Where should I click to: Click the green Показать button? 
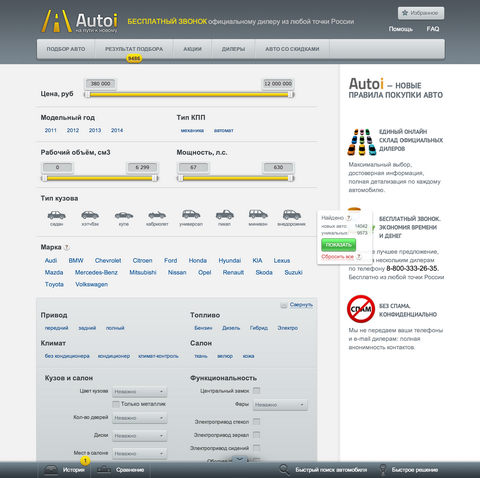click(338, 245)
